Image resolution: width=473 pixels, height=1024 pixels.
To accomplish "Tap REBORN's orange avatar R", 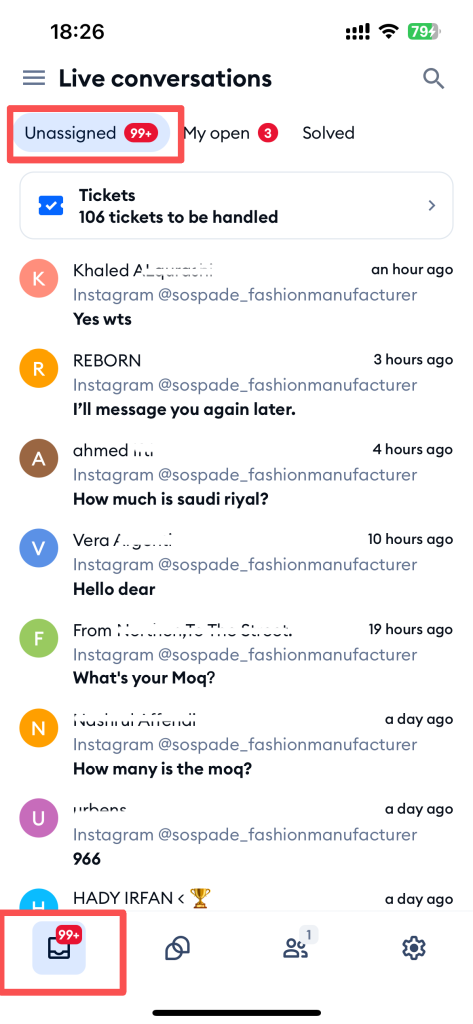I will (x=39, y=369).
